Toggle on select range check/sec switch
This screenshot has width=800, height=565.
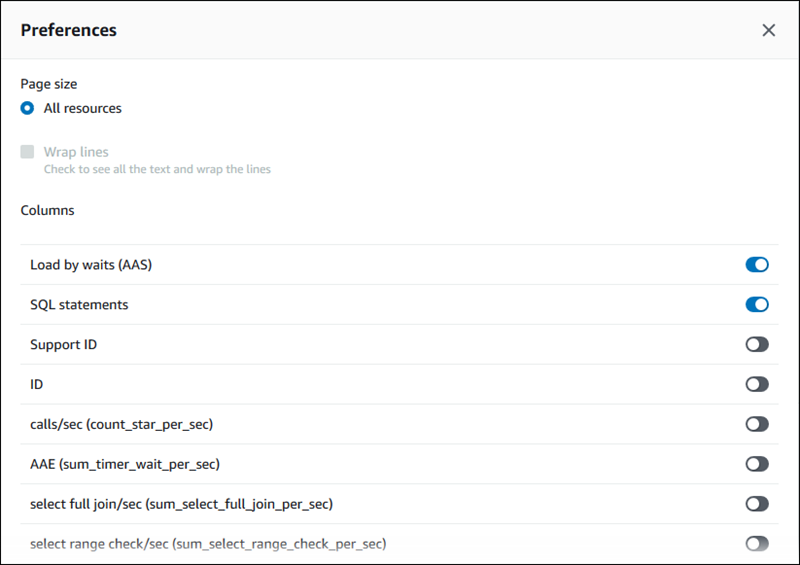coord(757,544)
